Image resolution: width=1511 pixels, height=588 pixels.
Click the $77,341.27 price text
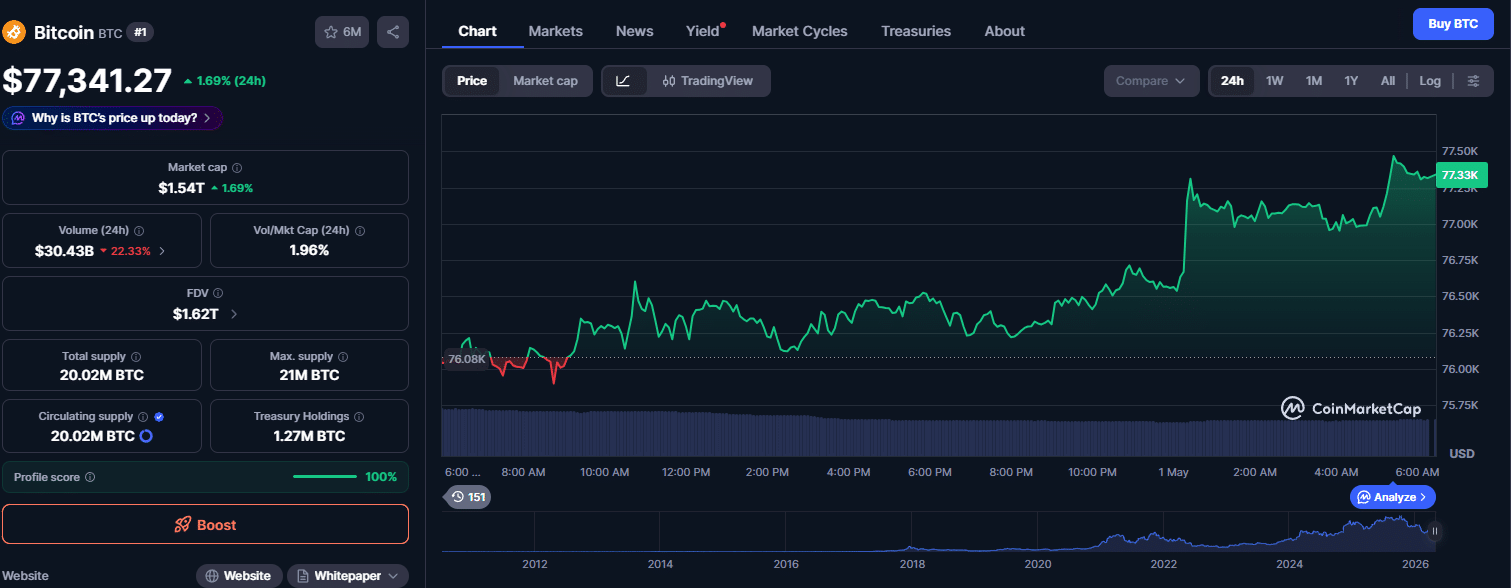[x=87, y=80]
